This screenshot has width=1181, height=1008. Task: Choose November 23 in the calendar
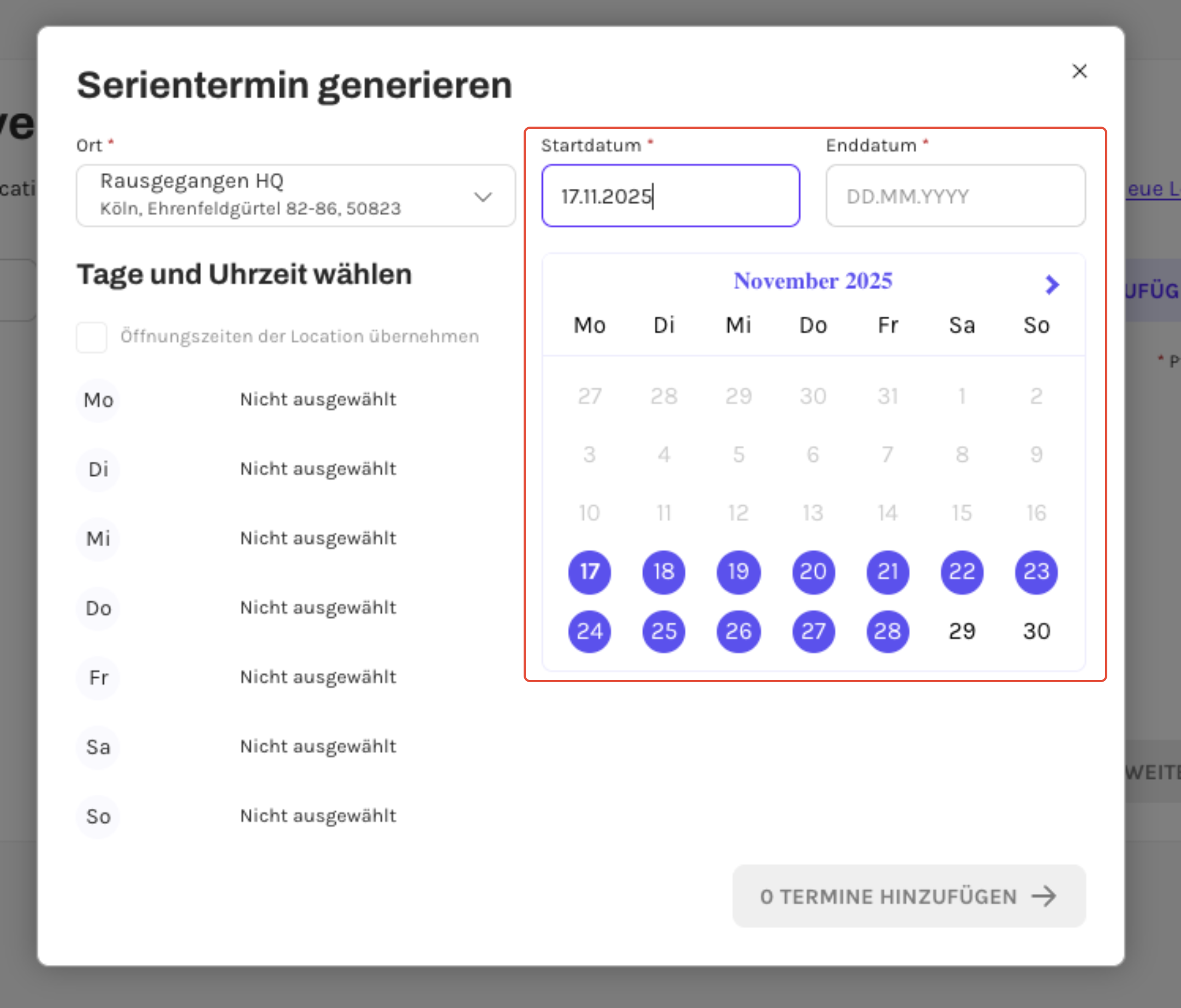1036,571
